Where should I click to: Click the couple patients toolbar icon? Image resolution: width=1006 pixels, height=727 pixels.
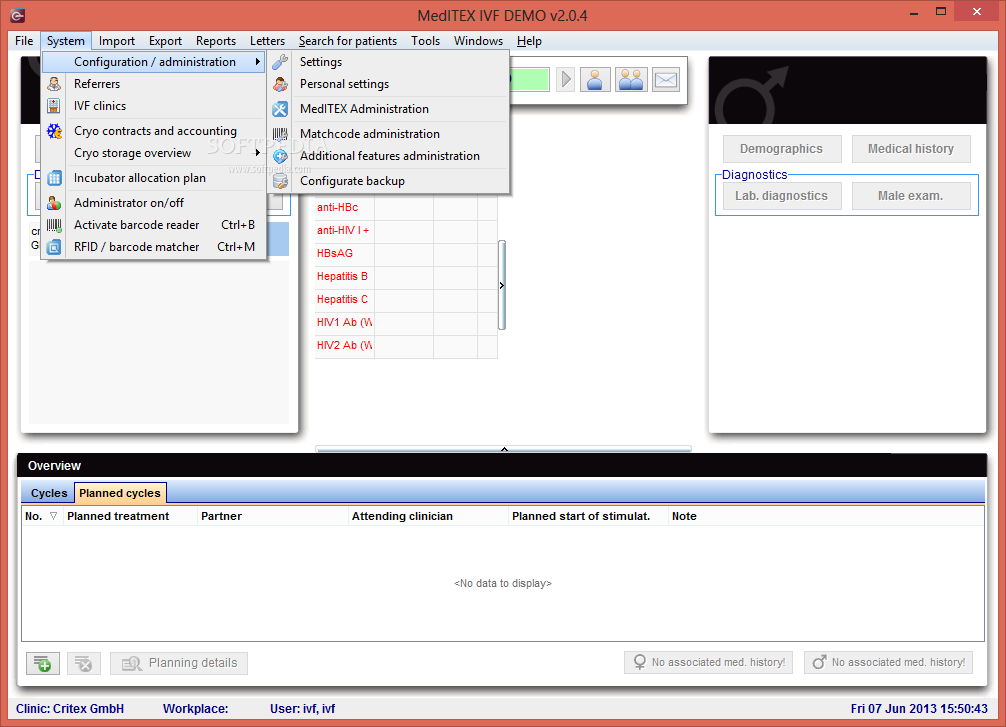(631, 80)
